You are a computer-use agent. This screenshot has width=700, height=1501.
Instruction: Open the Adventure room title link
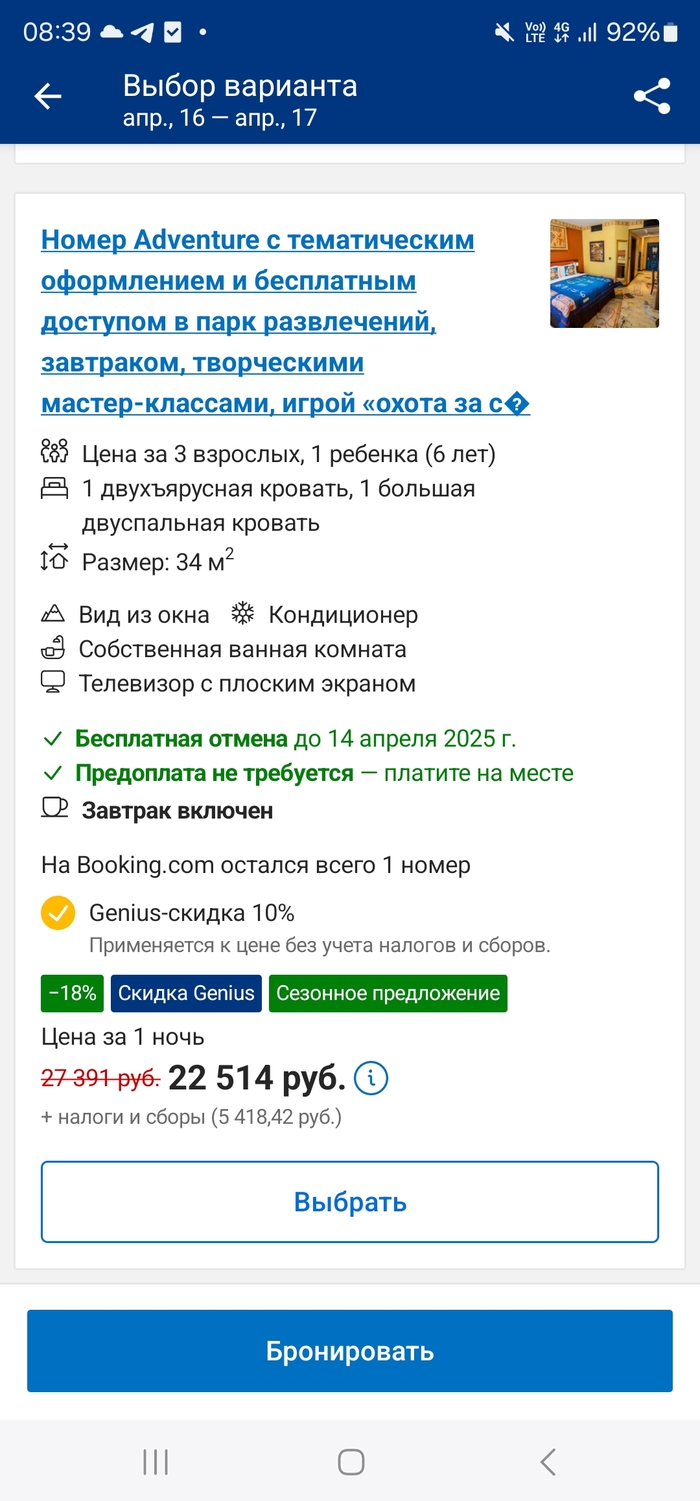[257, 320]
